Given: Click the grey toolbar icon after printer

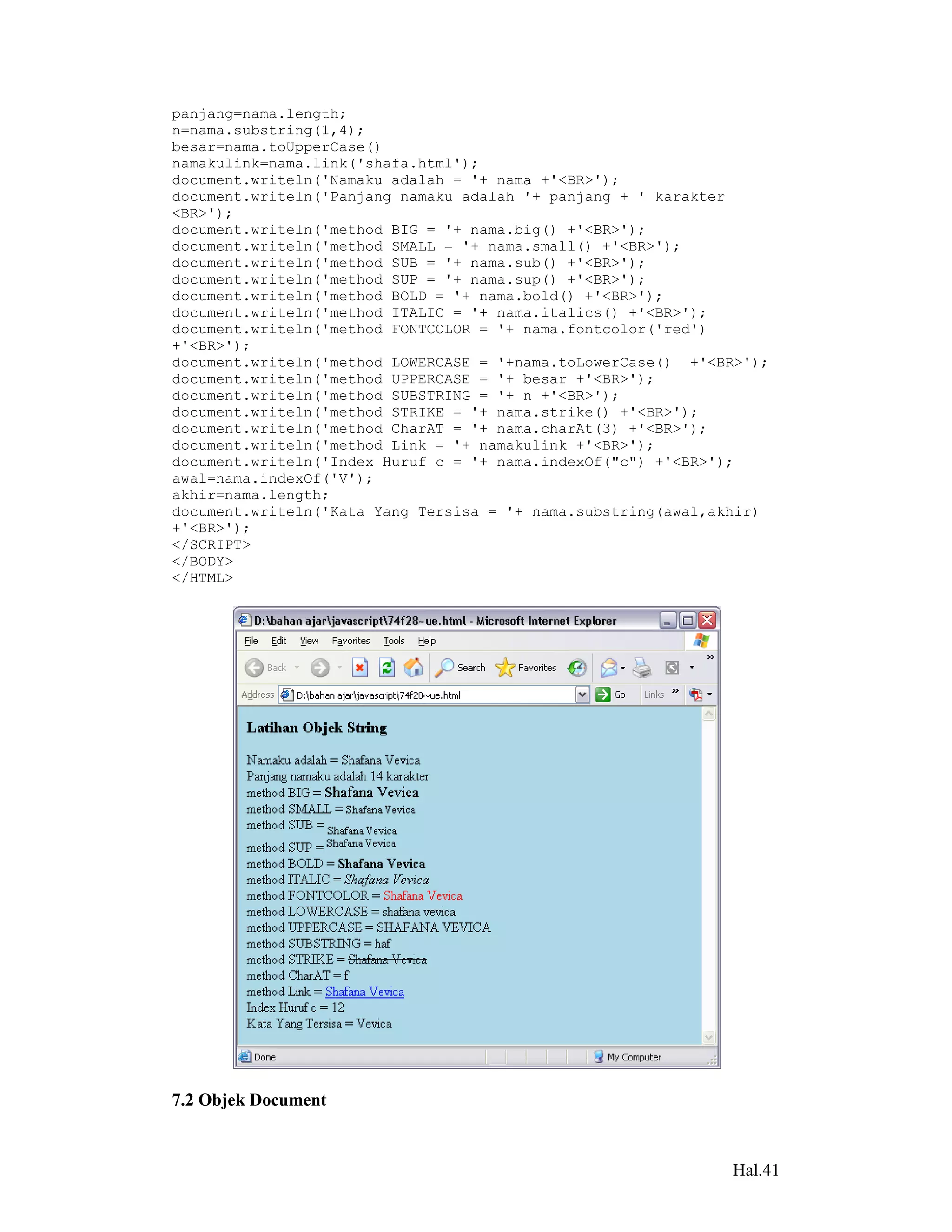Looking at the screenshot, I should click(672, 668).
